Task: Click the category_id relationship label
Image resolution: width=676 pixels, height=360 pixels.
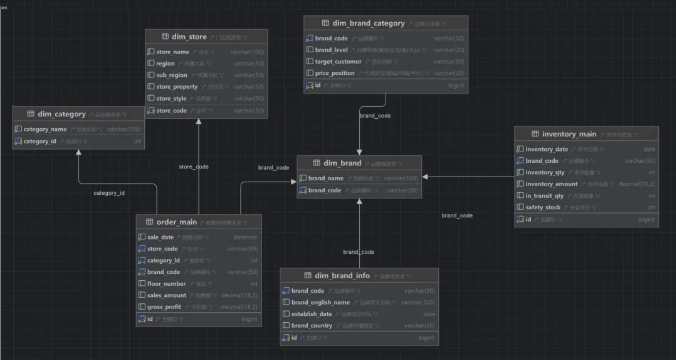Action: pyautogui.click(x=109, y=193)
